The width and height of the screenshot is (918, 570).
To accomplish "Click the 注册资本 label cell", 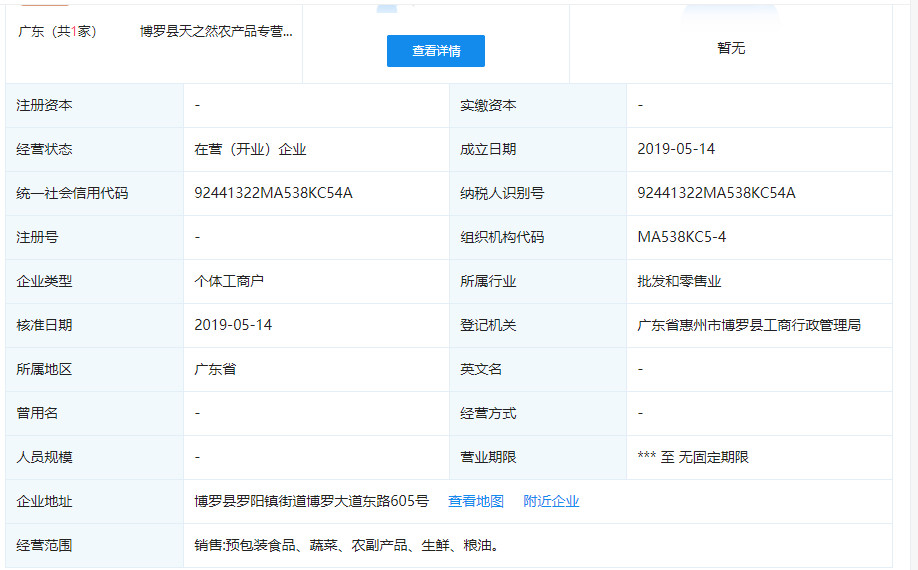I will coord(44,105).
